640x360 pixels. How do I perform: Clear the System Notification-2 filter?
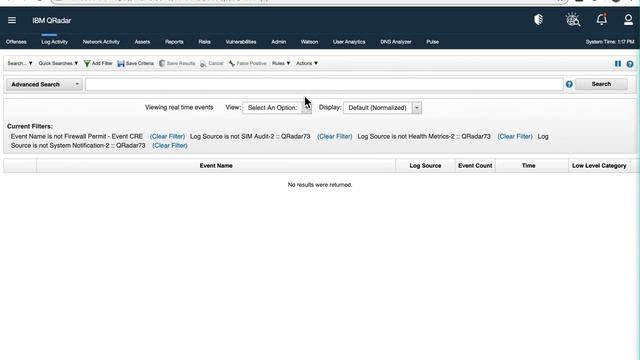pyautogui.click(x=170, y=145)
